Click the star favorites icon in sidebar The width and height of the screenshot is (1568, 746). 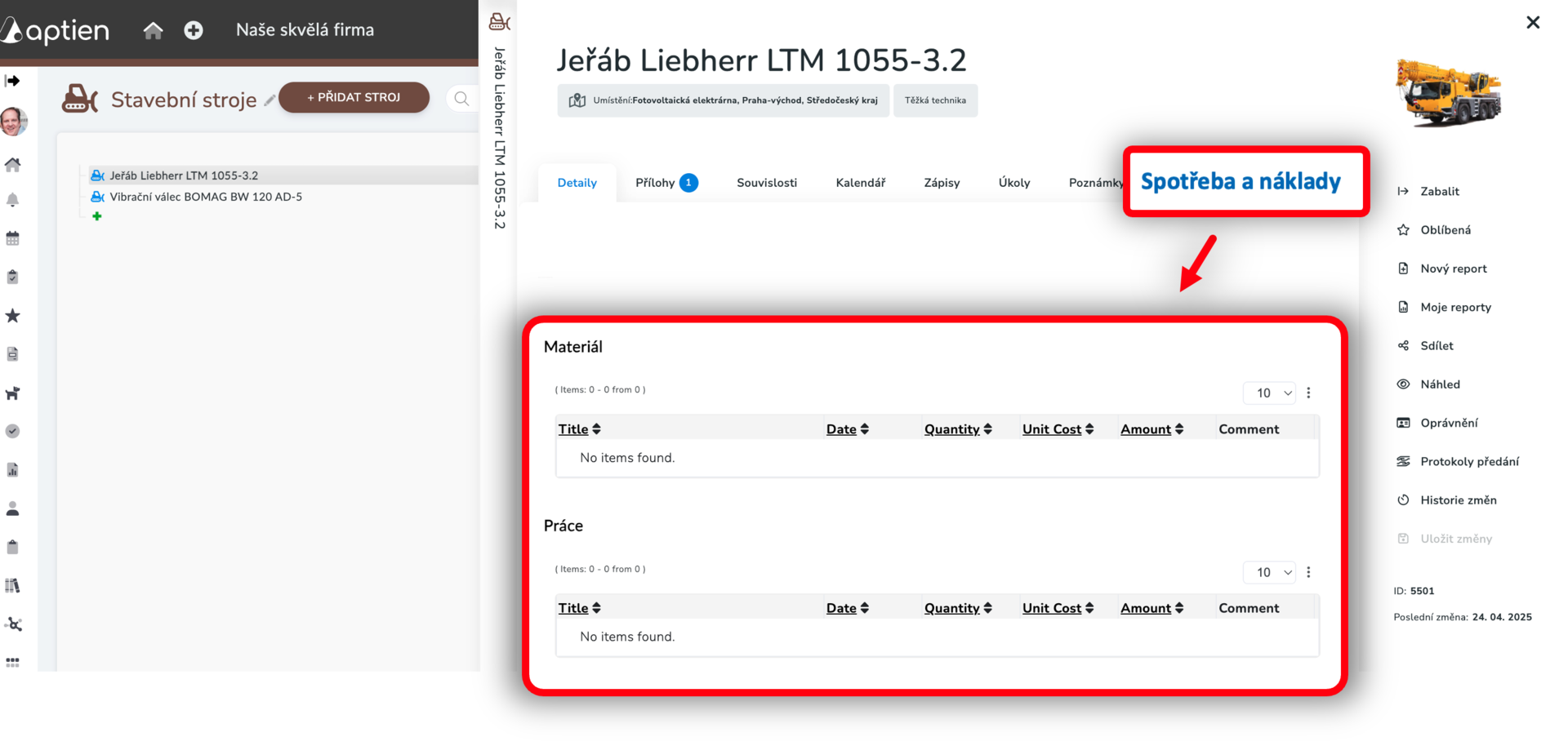tap(13, 316)
